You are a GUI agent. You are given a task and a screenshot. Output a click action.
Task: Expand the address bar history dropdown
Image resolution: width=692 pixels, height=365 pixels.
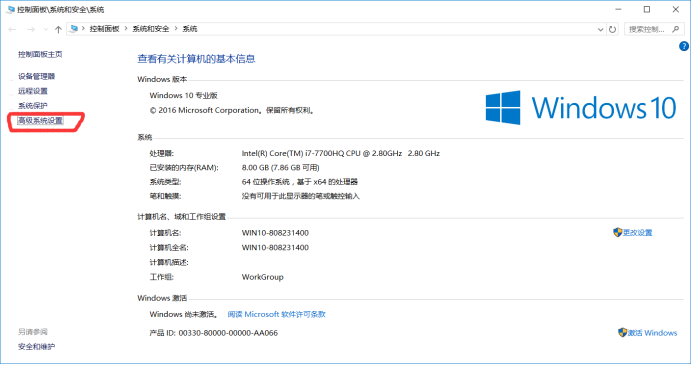point(600,30)
